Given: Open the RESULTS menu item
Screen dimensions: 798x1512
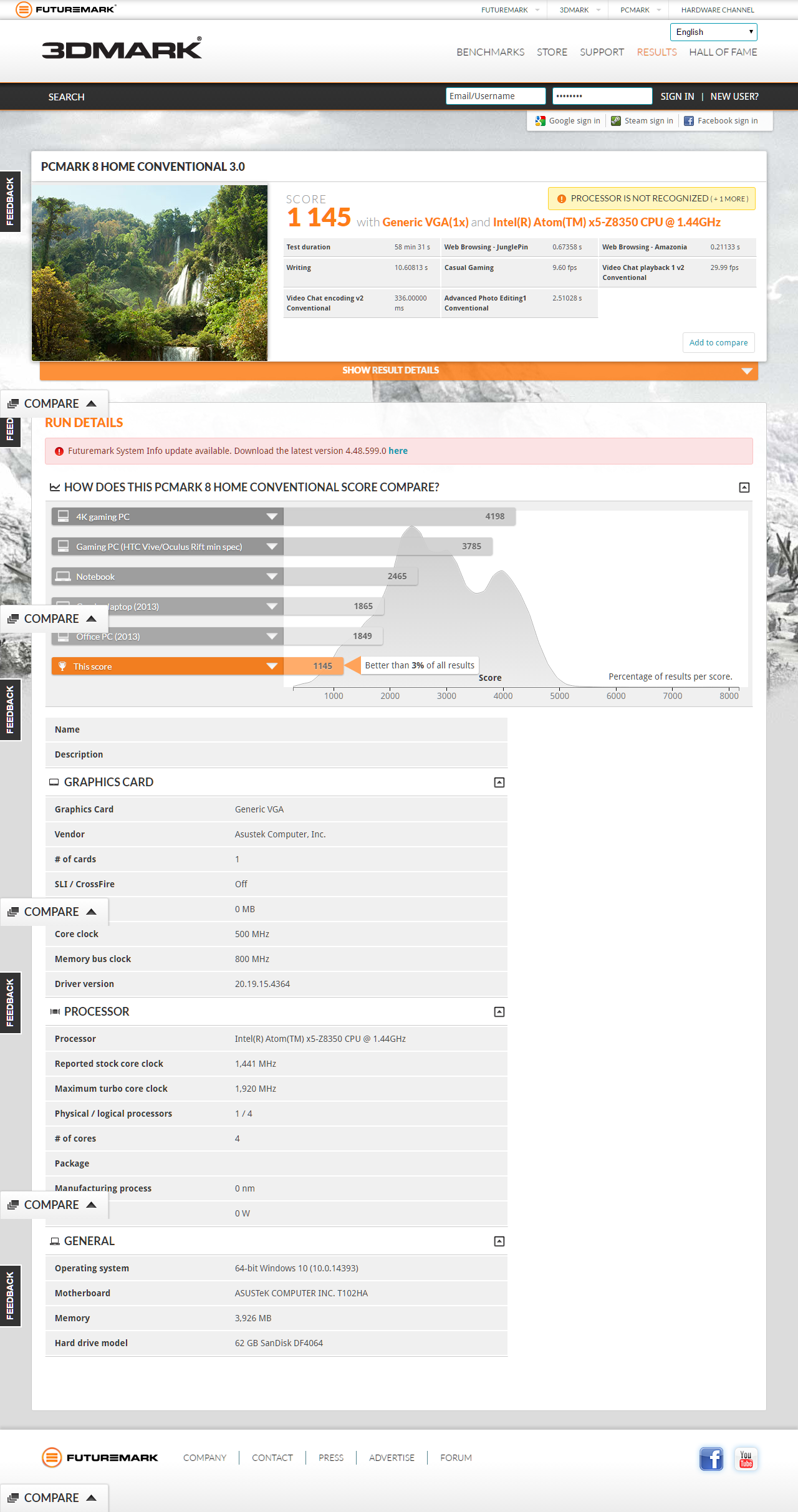Looking at the screenshot, I should pos(656,52).
